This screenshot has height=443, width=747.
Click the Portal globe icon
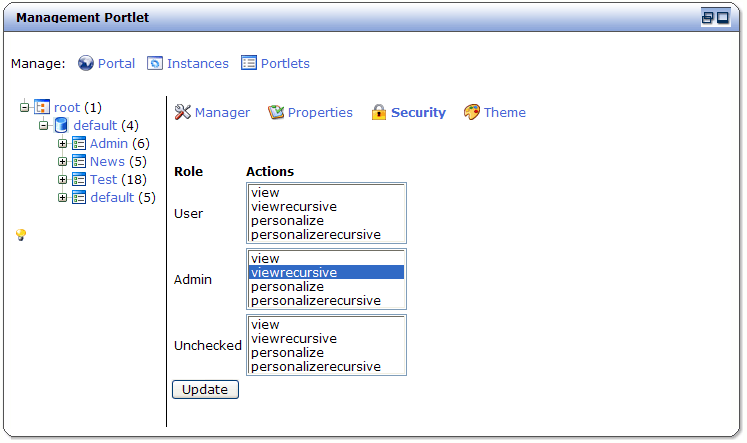click(x=86, y=63)
